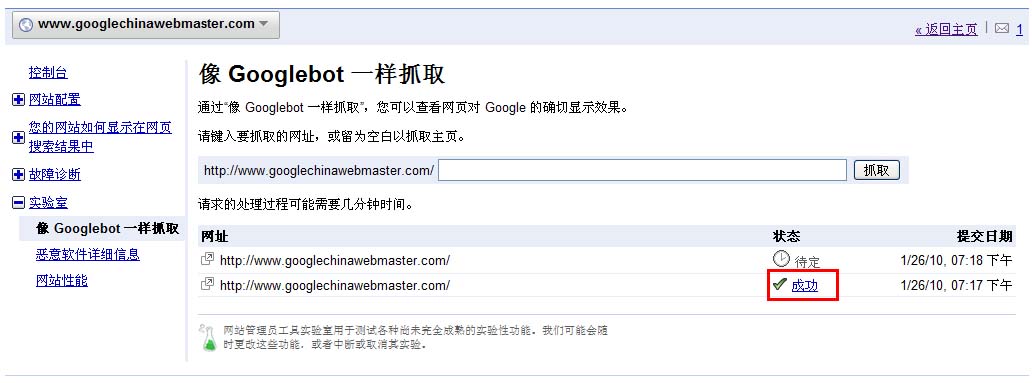Viewport: 1032px width, 383px height.
Task: Click the green success checkmark icon
Action: 780,284
